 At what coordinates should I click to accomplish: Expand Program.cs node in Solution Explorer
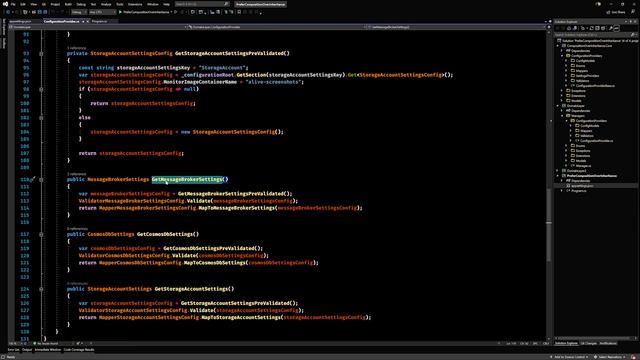tap(562, 191)
